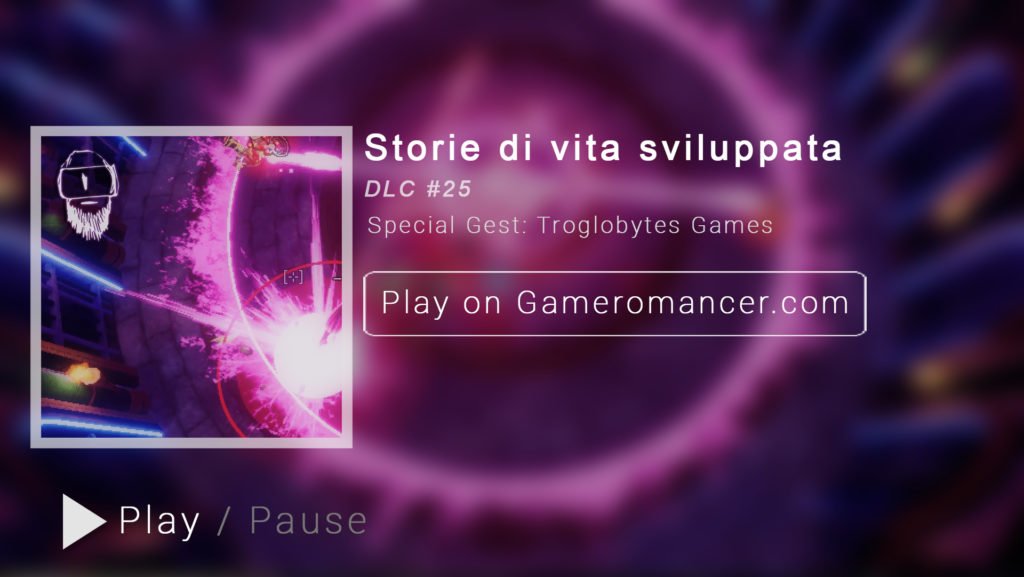The width and height of the screenshot is (1024, 577).
Task: Select the Troglobytes Games guest name
Action: pyautogui.click(x=655, y=225)
